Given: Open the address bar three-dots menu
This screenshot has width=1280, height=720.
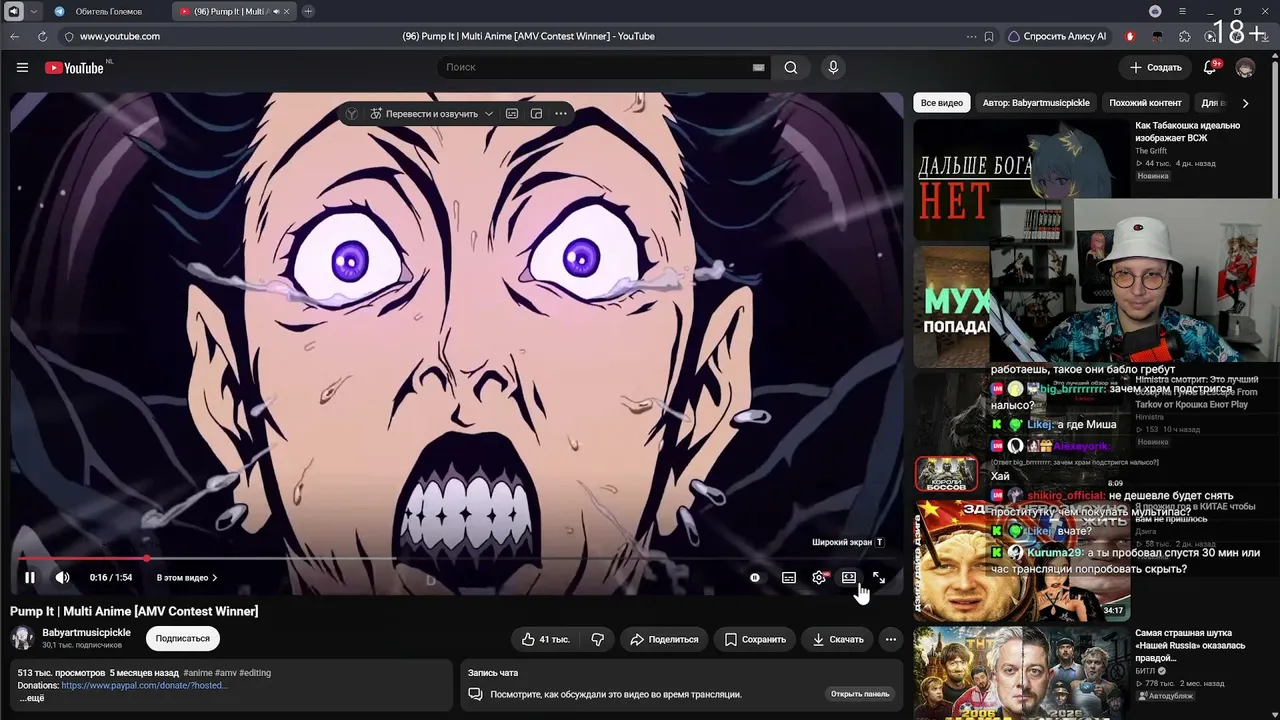Looking at the screenshot, I should (971, 36).
